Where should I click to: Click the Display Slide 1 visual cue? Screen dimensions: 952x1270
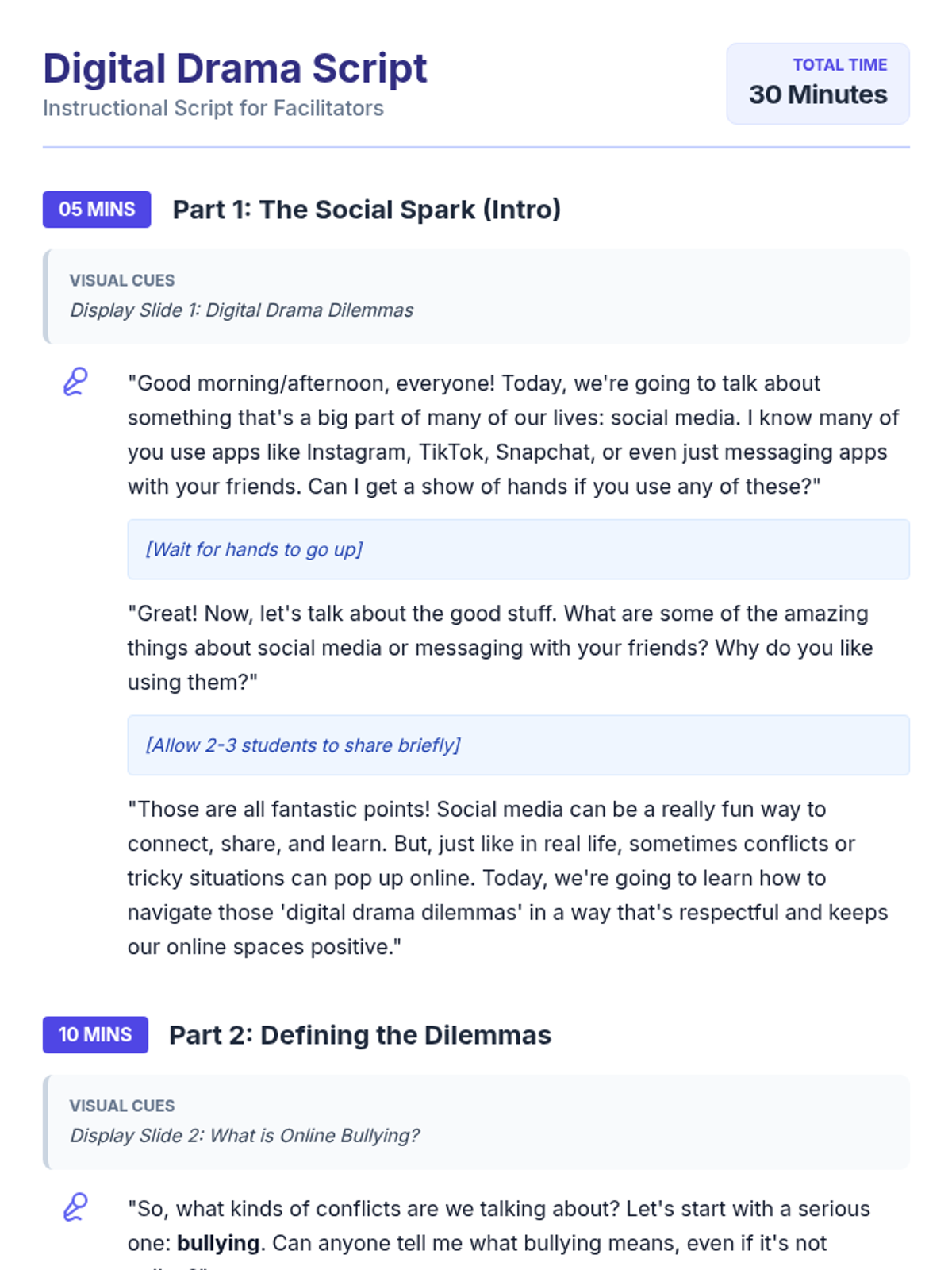(x=242, y=310)
